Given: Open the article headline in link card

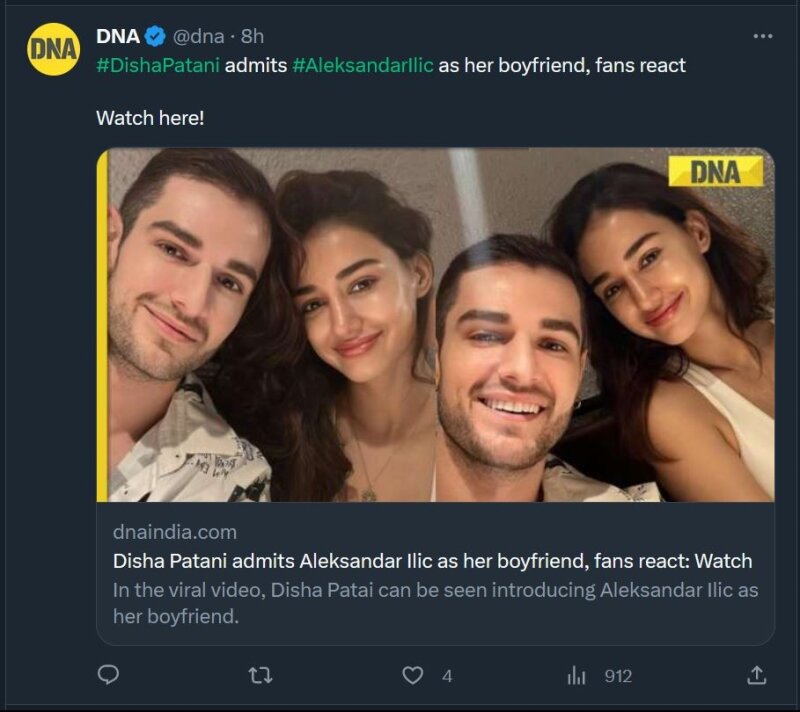Looking at the screenshot, I should click(x=432, y=561).
